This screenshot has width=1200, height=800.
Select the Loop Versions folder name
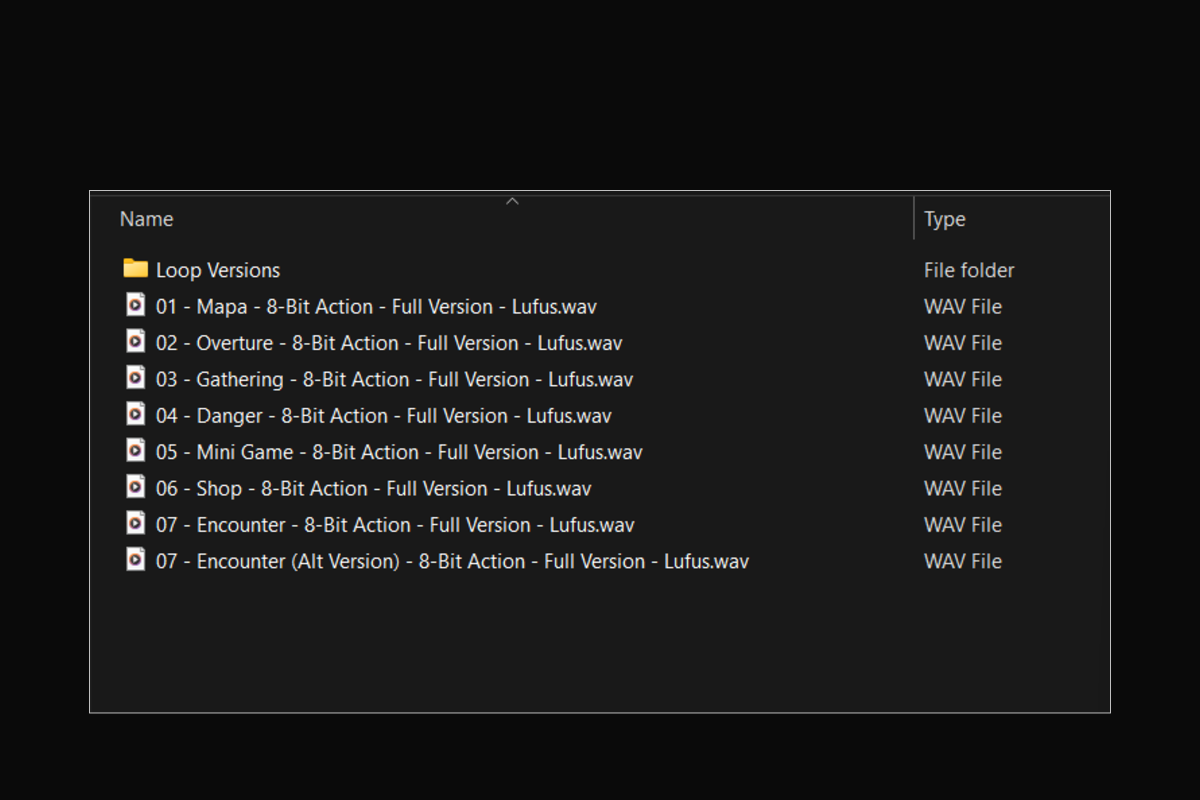pos(218,270)
